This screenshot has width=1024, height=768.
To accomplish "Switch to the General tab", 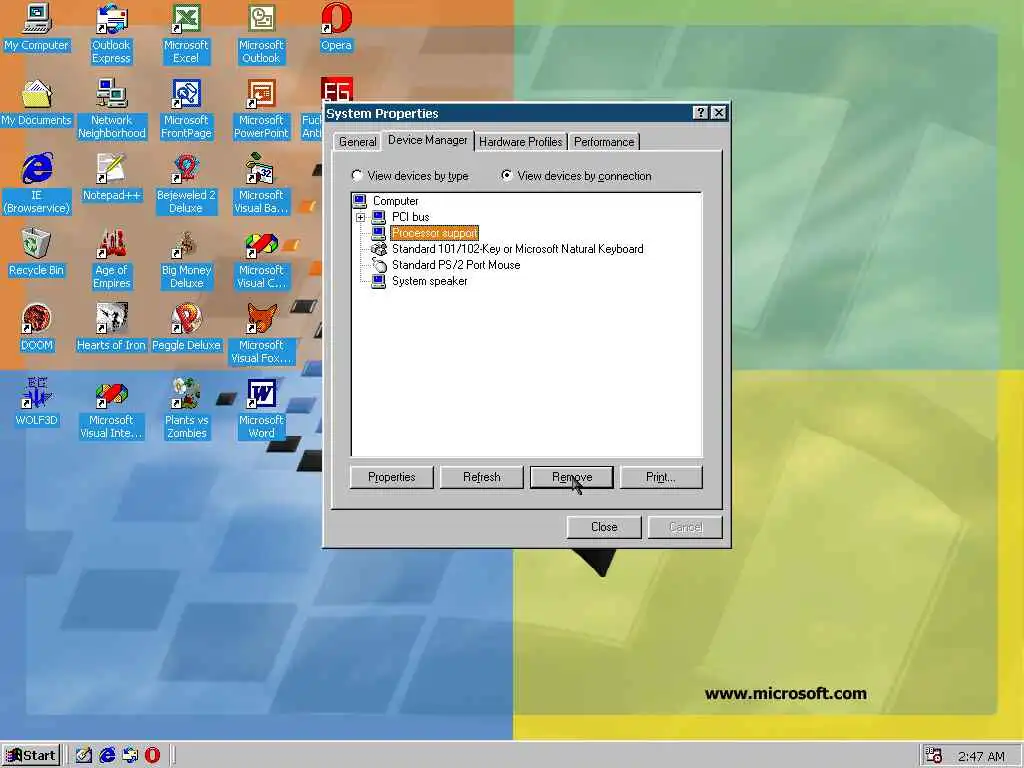I will point(357,142).
